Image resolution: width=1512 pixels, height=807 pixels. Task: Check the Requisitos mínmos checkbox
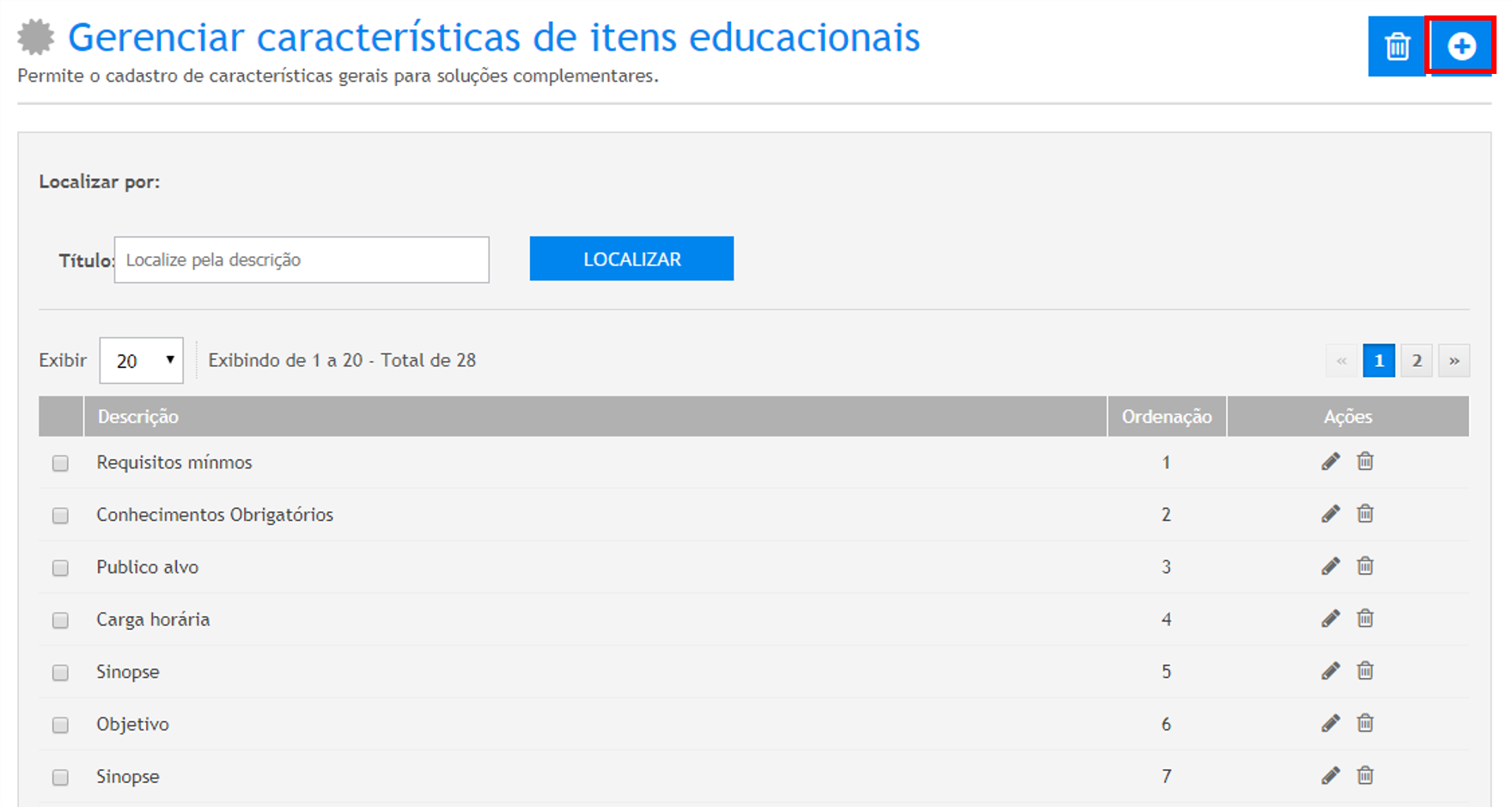60,463
